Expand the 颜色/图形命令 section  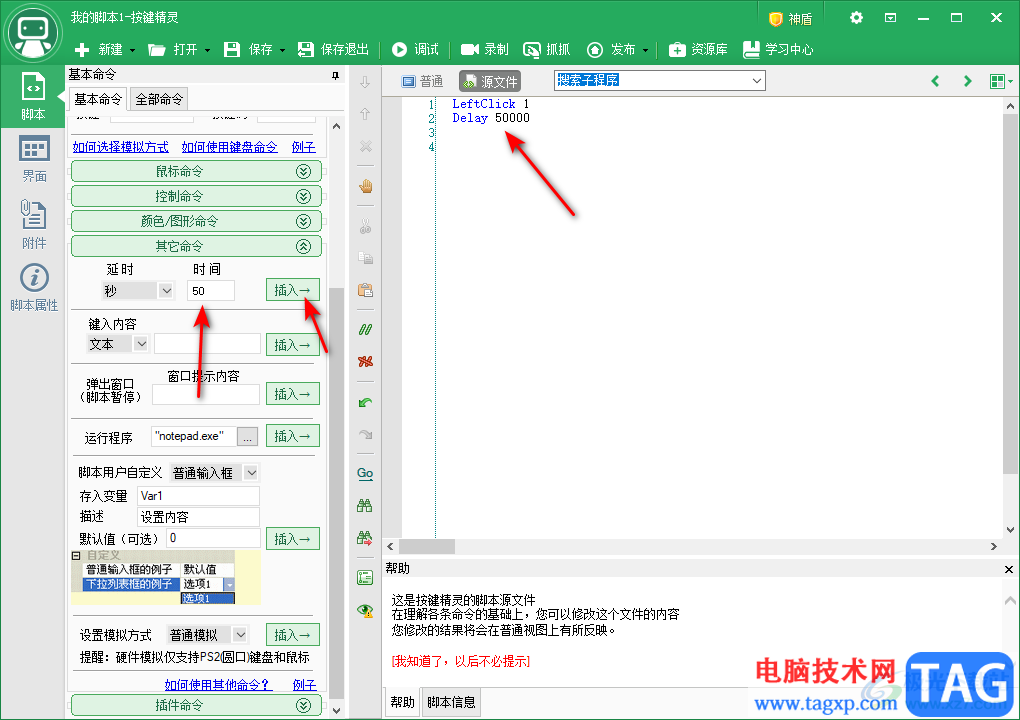(x=196, y=221)
